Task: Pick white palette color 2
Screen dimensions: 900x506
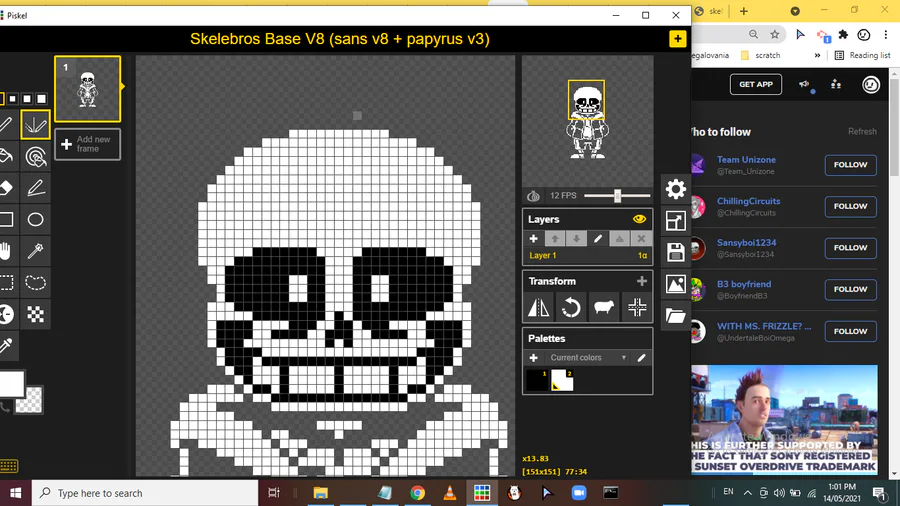Action: [562, 380]
